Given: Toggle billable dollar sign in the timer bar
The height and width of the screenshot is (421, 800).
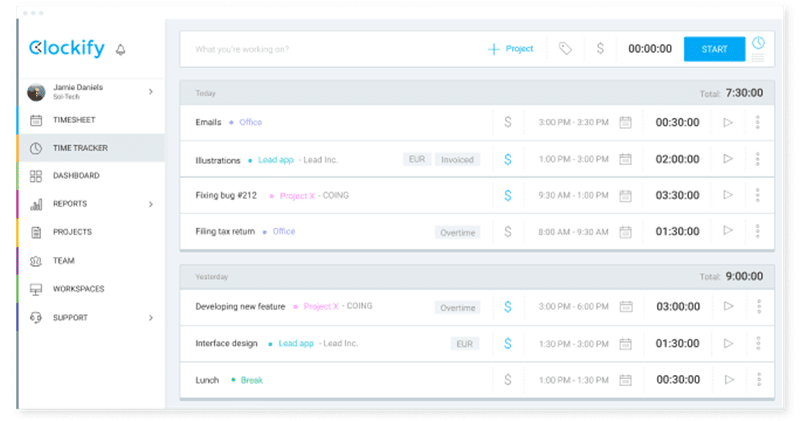Looking at the screenshot, I should (x=600, y=48).
